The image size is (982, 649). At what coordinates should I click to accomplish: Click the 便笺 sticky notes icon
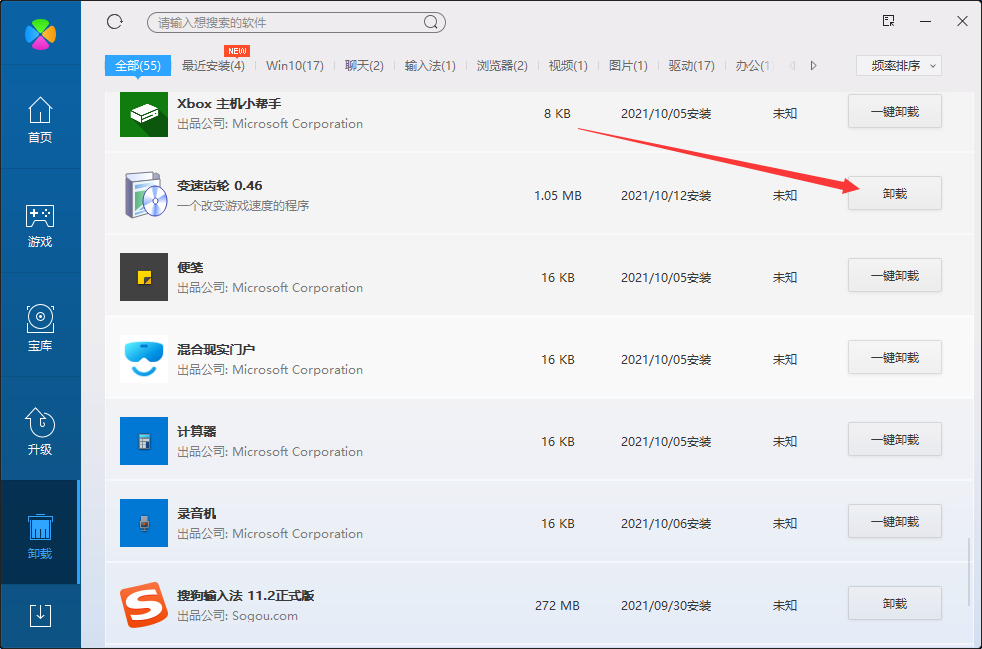click(144, 277)
